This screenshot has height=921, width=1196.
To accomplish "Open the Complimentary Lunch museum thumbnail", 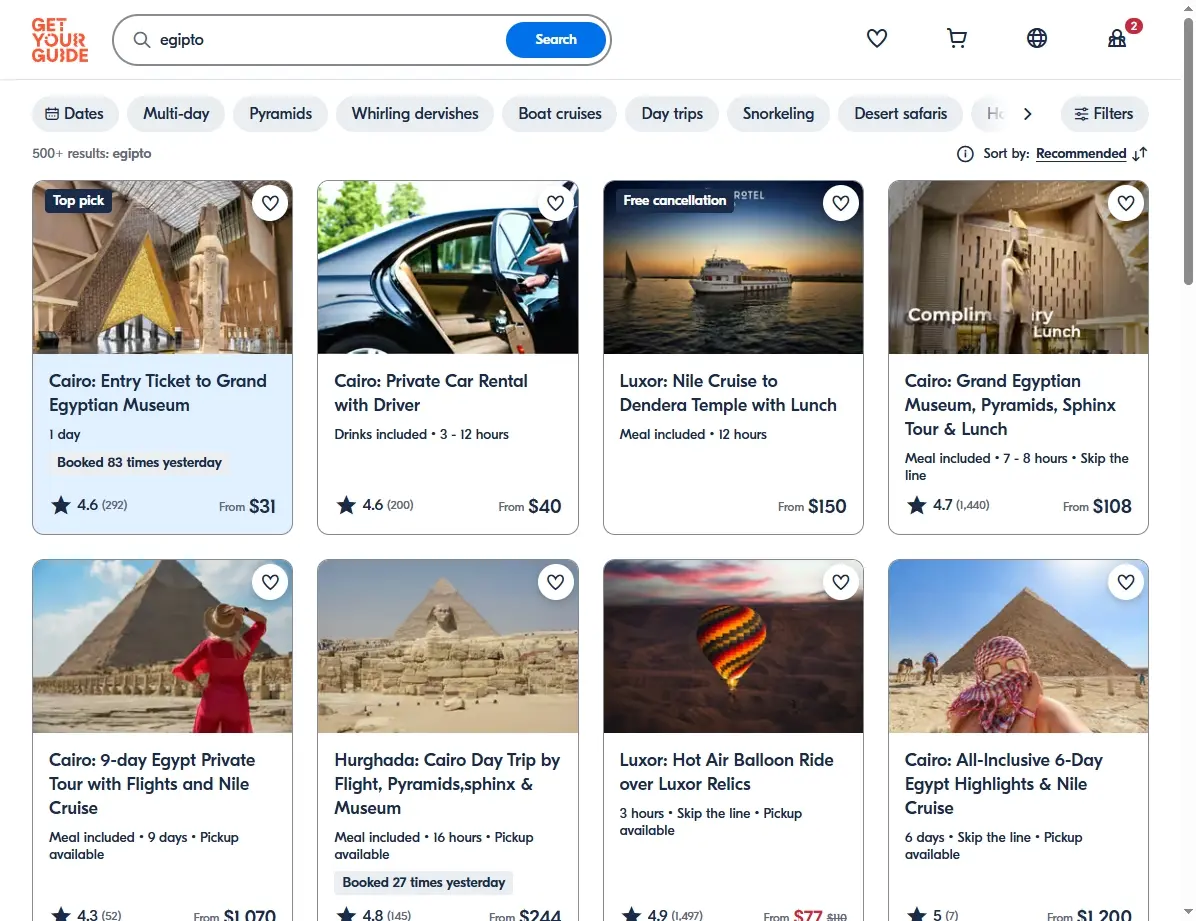I will (x=1018, y=267).
